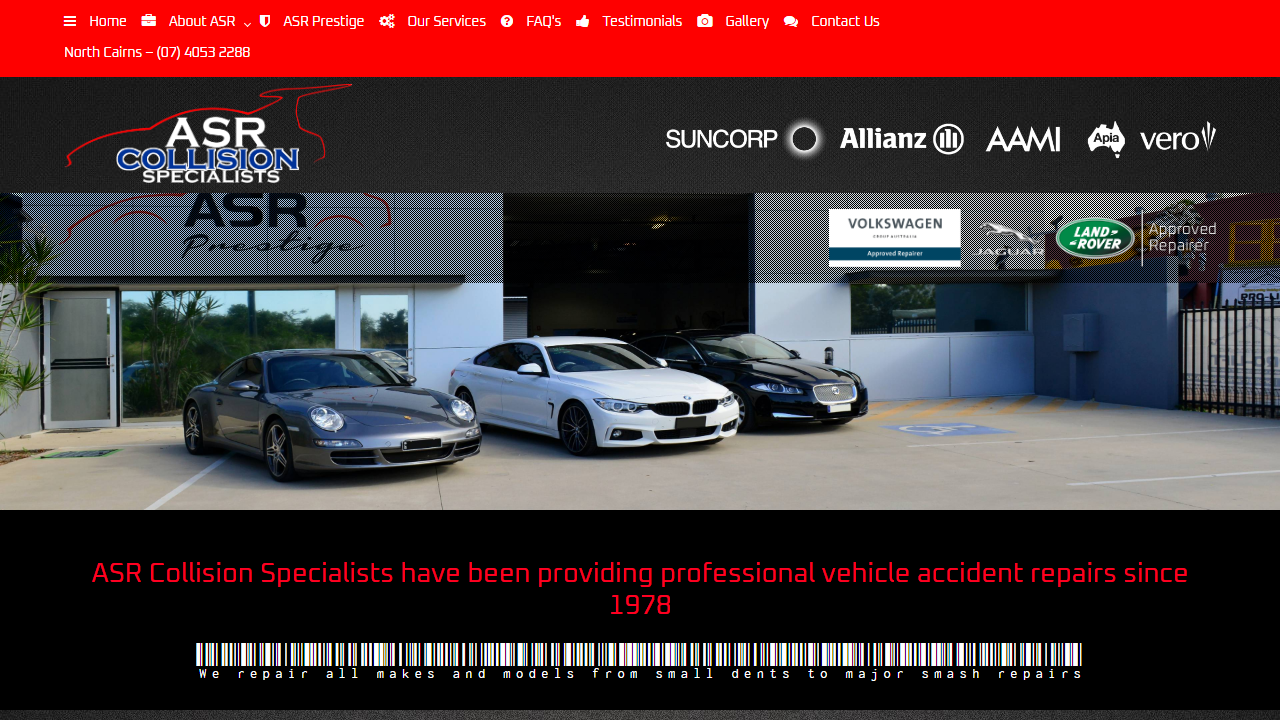Click the Volkswagen Approved Repairer badge
The width and height of the screenshot is (1280, 720).
point(895,238)
